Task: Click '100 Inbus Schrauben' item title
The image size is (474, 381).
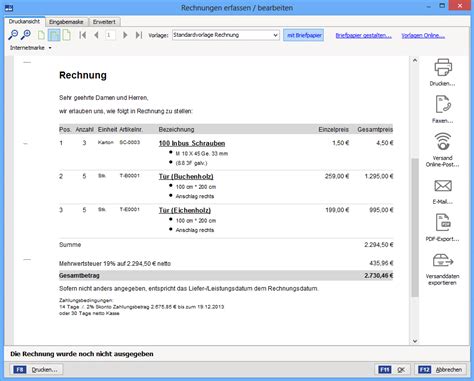Action: pyautogui.click(x=192, y=143)
